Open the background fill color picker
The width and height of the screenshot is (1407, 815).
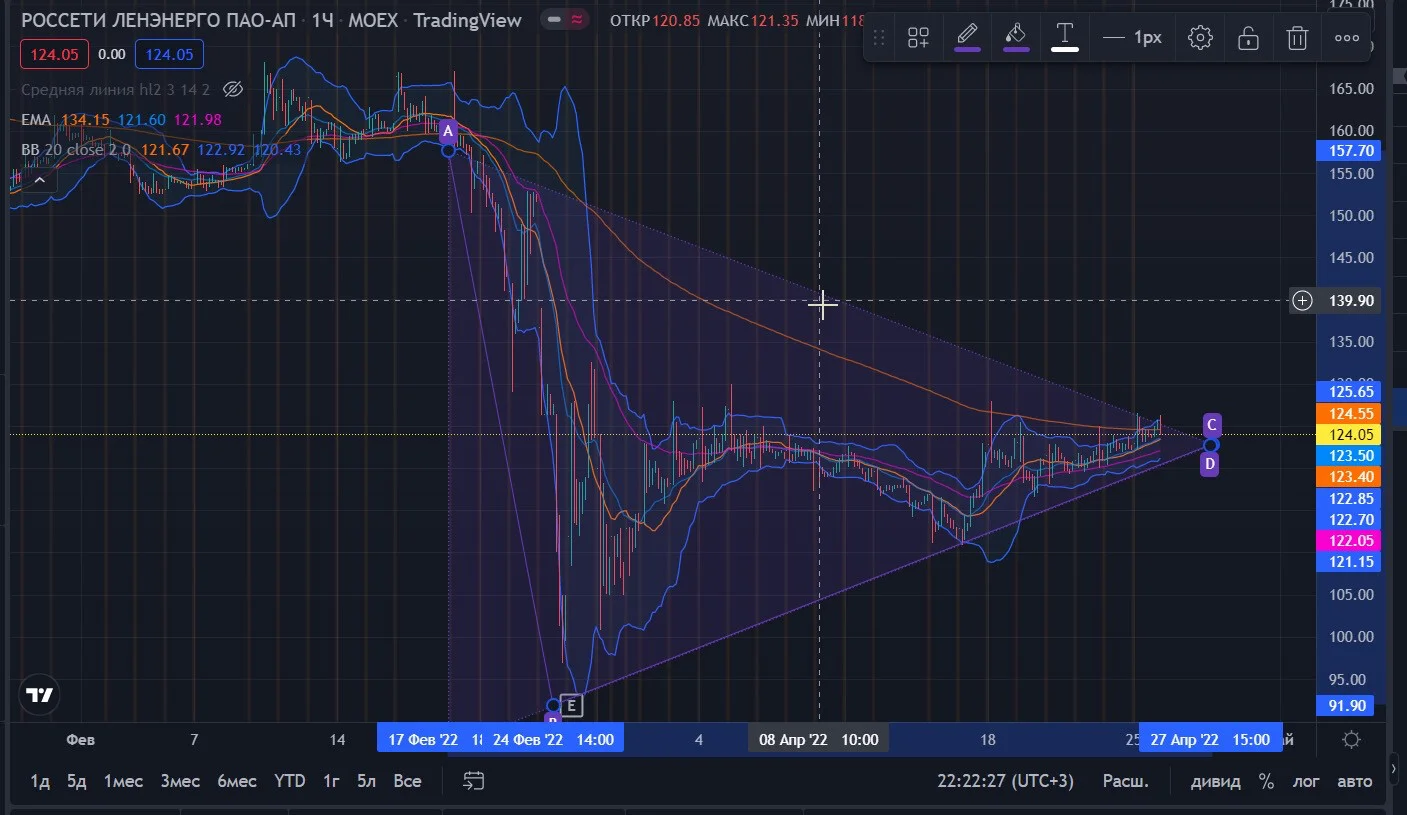(1016, 37)
